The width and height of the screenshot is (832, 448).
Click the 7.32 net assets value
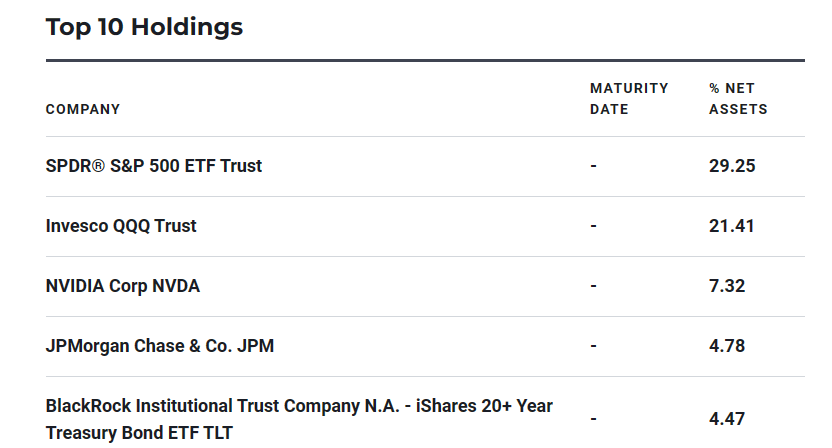[x=727, y=286]
